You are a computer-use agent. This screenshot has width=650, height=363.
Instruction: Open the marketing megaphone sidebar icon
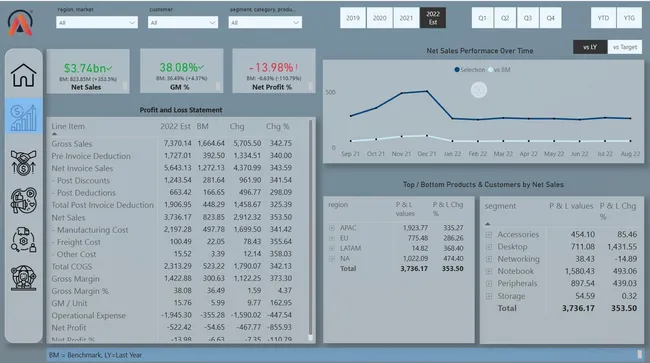coord(24,201)
